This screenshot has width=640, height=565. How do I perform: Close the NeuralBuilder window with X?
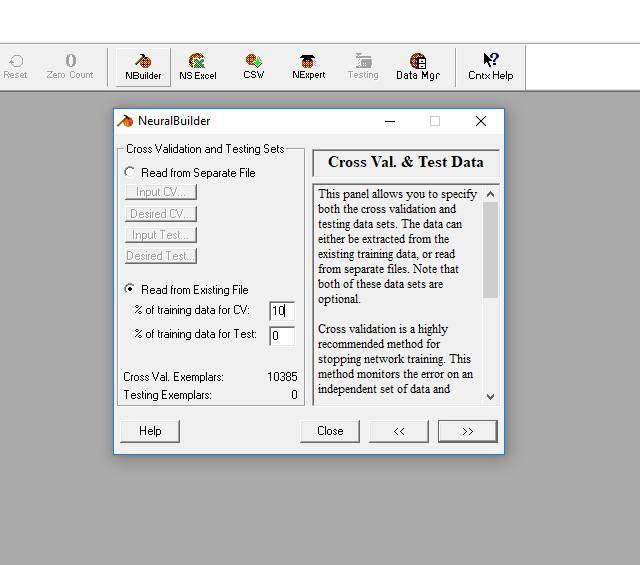(x=481, y=121)
